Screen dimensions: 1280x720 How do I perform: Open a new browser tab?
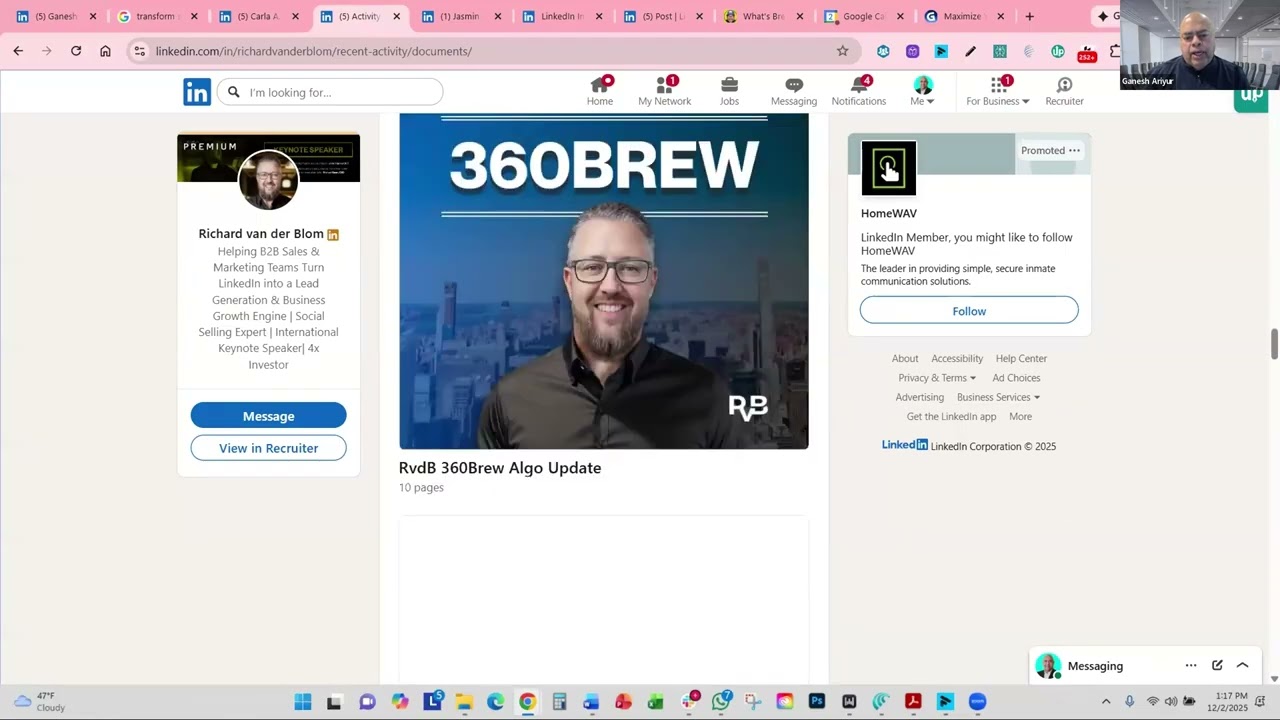click(x=1029, y=17)
